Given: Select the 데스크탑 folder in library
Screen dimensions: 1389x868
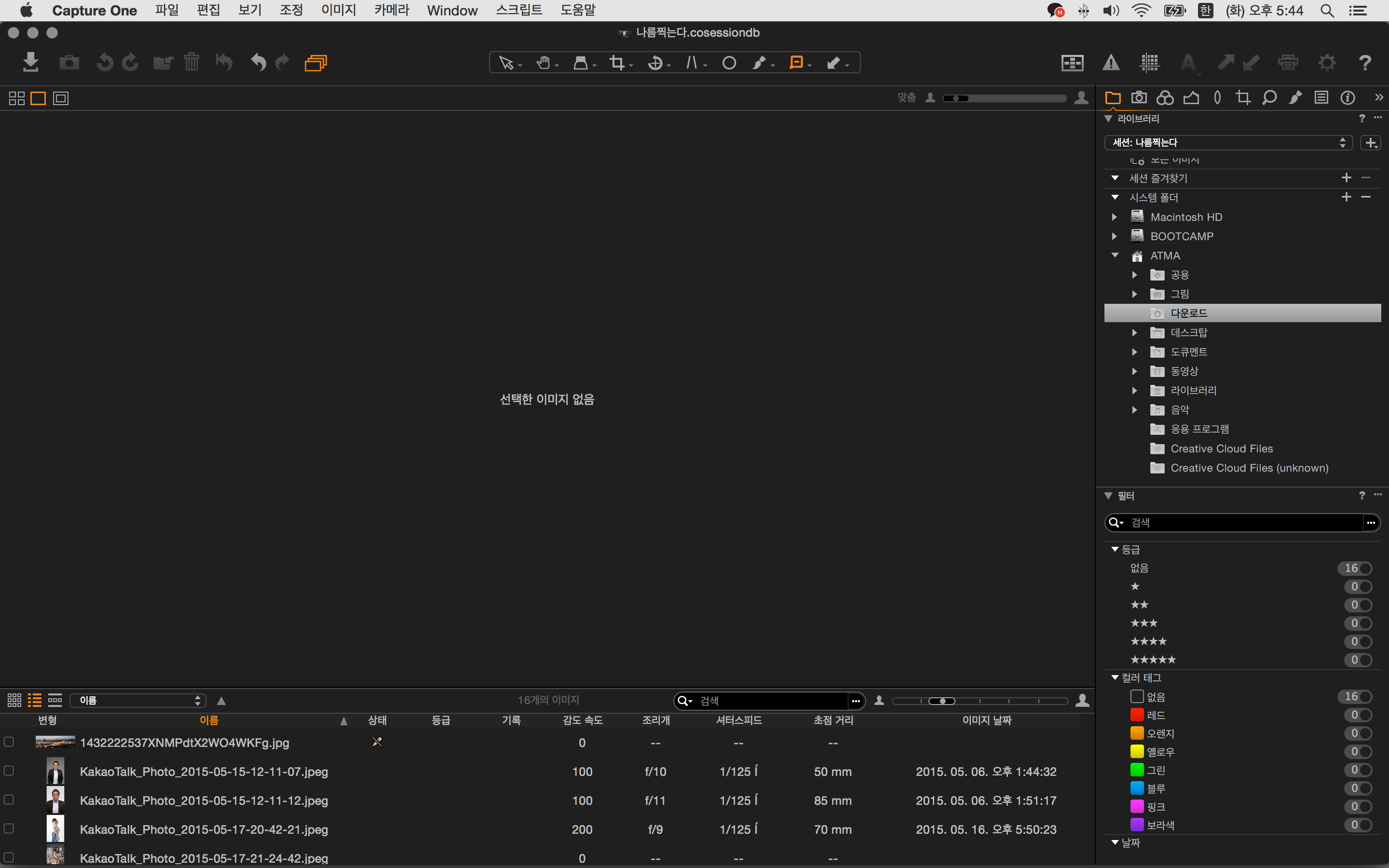Looking at the screenshot, I should tap(1189, 332).
